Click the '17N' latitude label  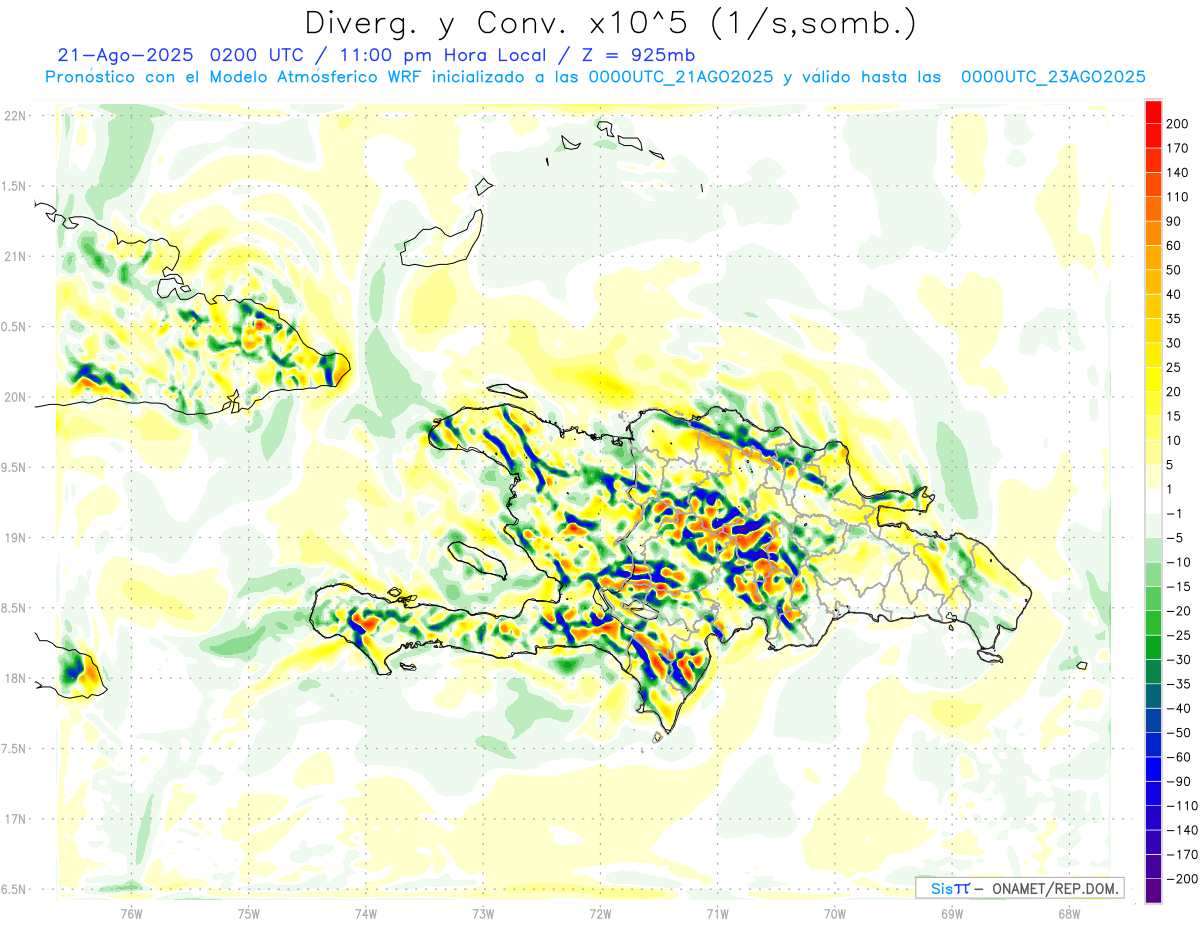coord(14,820)
